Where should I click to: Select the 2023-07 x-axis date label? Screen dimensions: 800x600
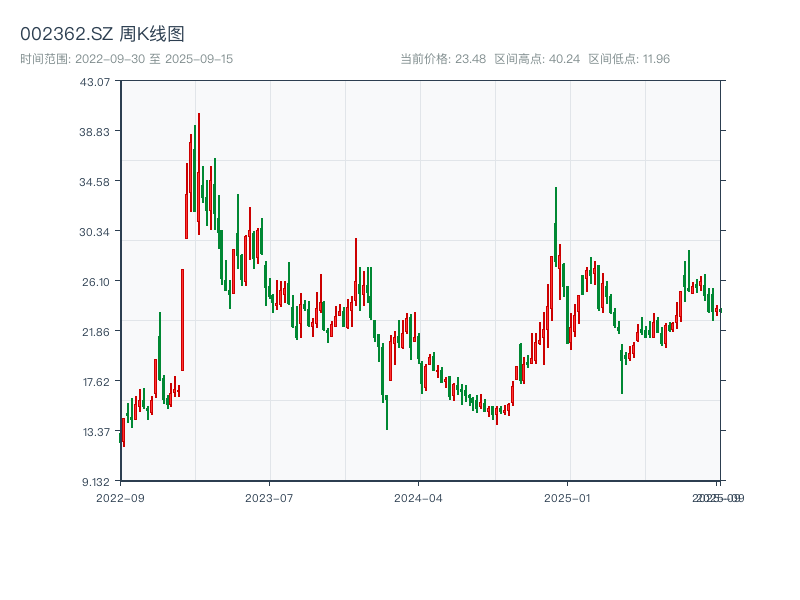click(269, 497)
